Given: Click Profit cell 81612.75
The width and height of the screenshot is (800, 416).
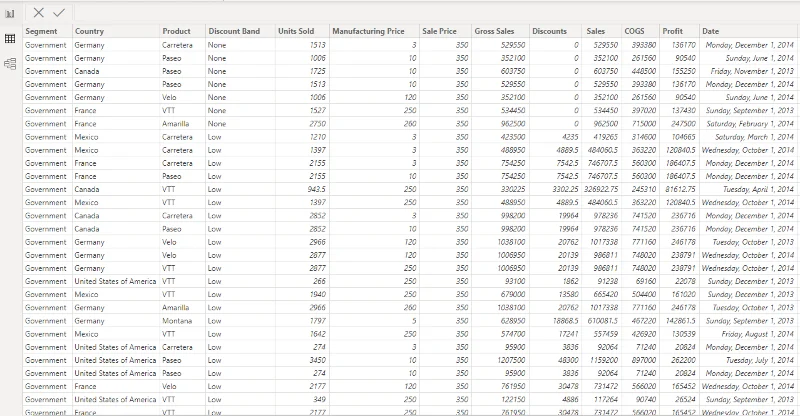Looking at the screenshot, I should [x=680, y=189].
